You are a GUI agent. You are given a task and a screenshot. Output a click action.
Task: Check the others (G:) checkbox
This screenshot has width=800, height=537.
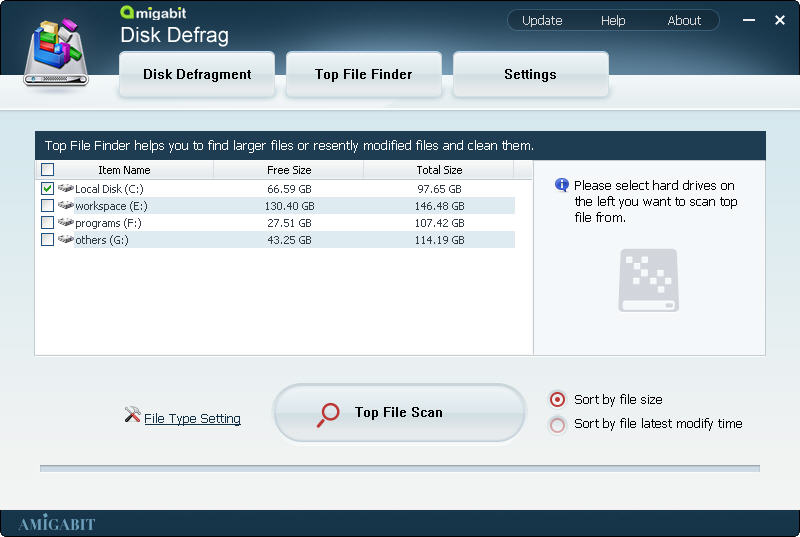pos(47,239)
